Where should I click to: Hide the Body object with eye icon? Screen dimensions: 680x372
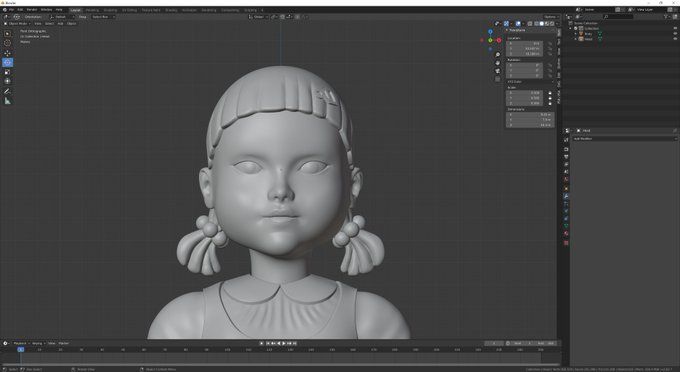pos(675,33)
